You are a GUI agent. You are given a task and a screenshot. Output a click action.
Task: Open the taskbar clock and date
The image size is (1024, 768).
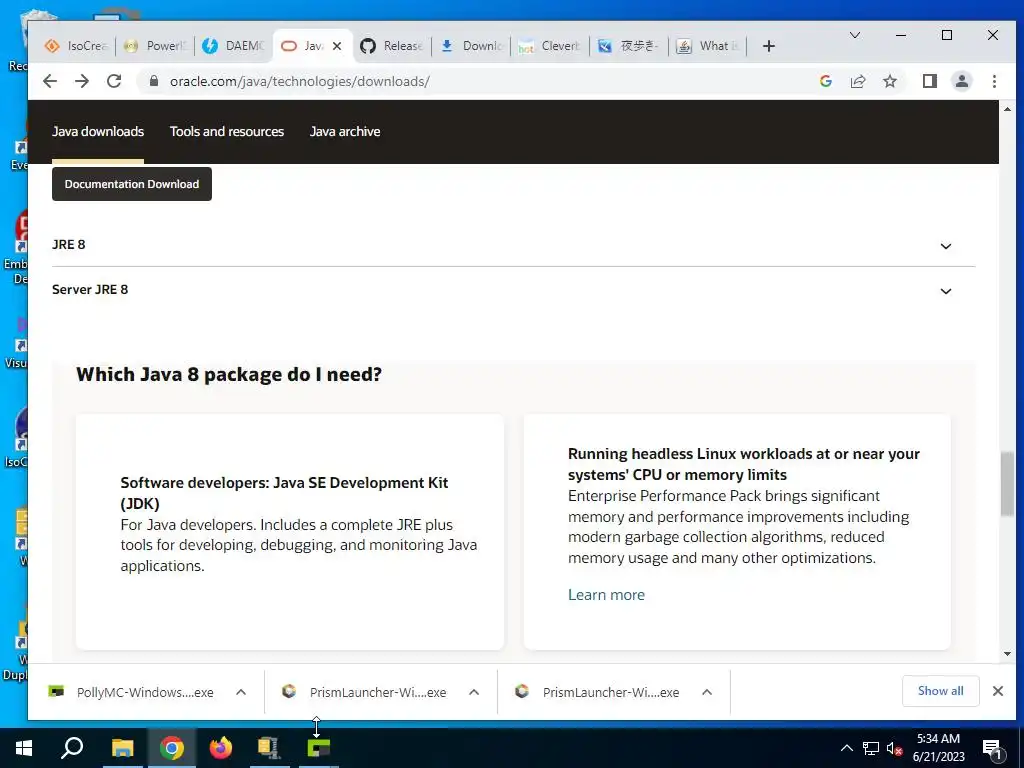coord(938,748)
